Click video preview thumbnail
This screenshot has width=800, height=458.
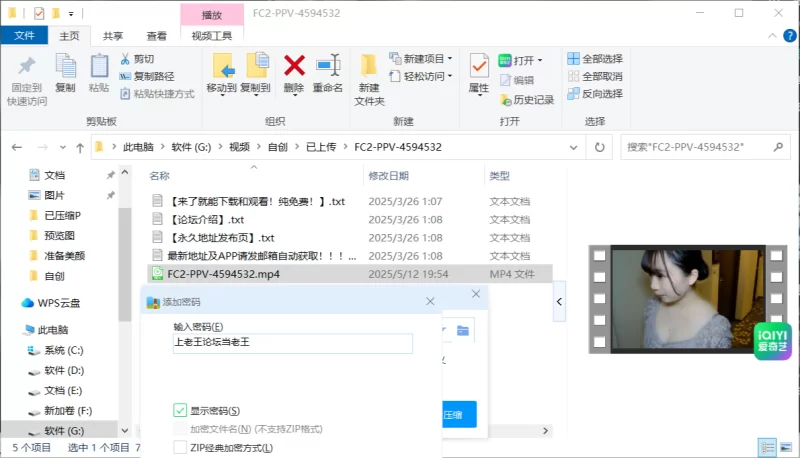tap(688, 299)
